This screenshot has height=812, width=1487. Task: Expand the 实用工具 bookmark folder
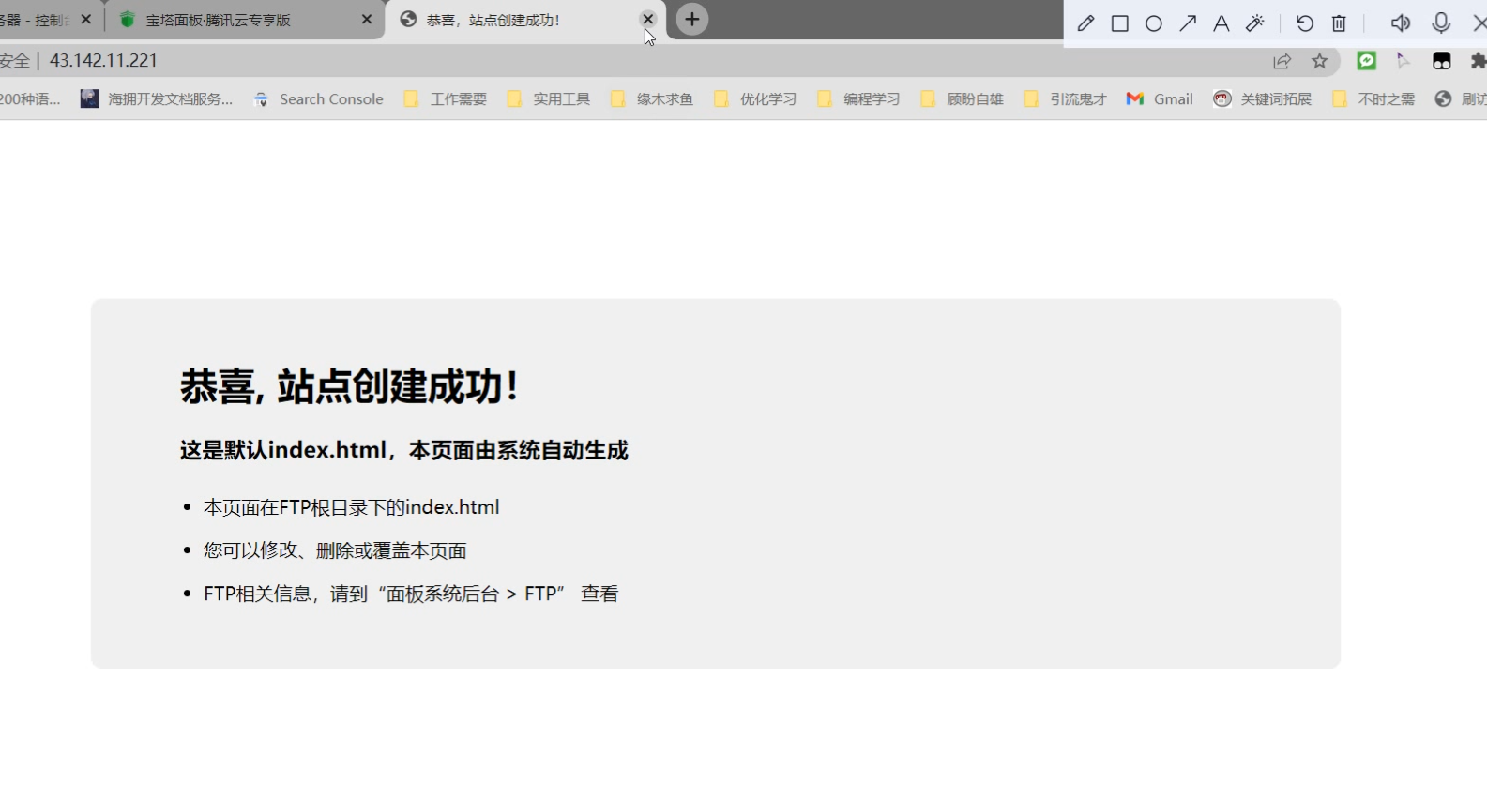(x=549, y=99)
